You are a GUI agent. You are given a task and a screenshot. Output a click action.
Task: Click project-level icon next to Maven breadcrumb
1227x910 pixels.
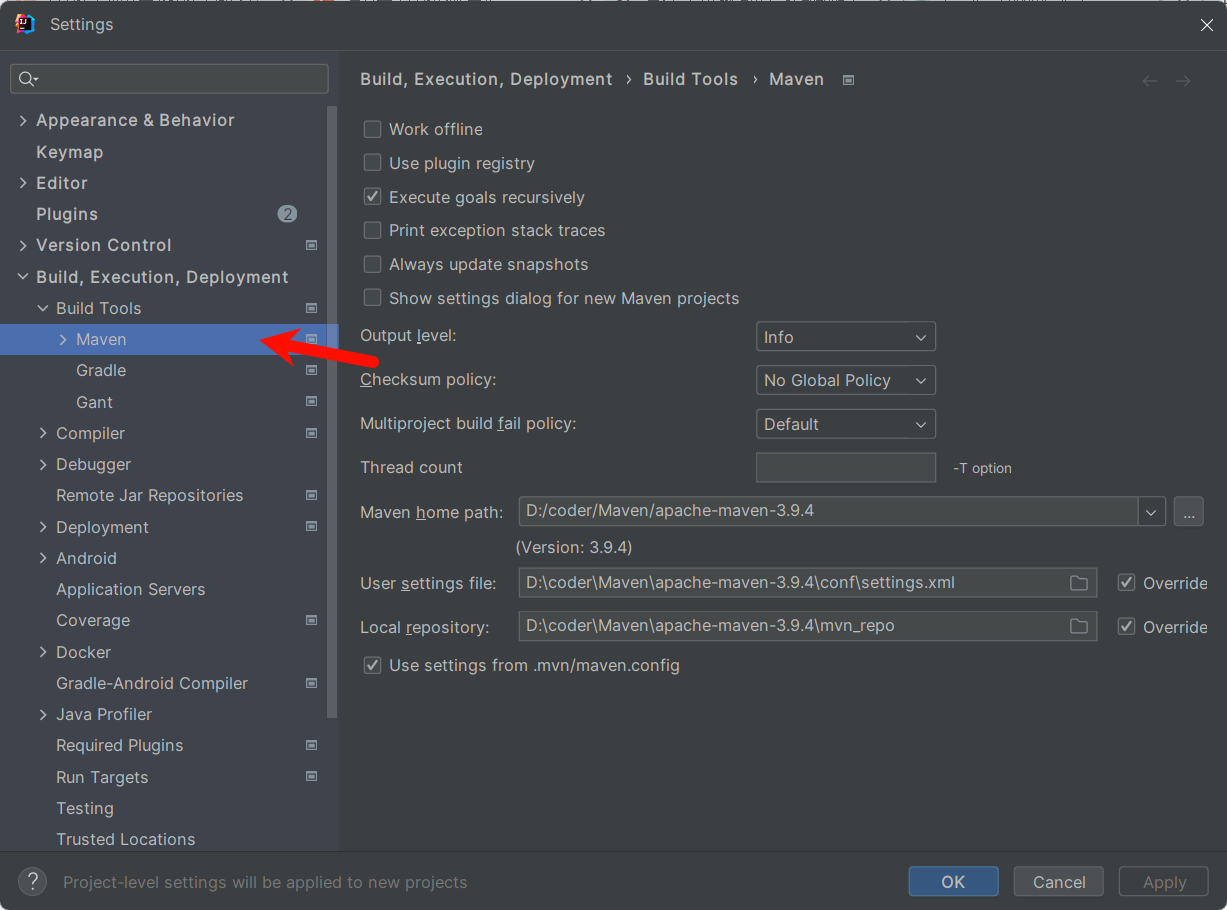[848, 80]
